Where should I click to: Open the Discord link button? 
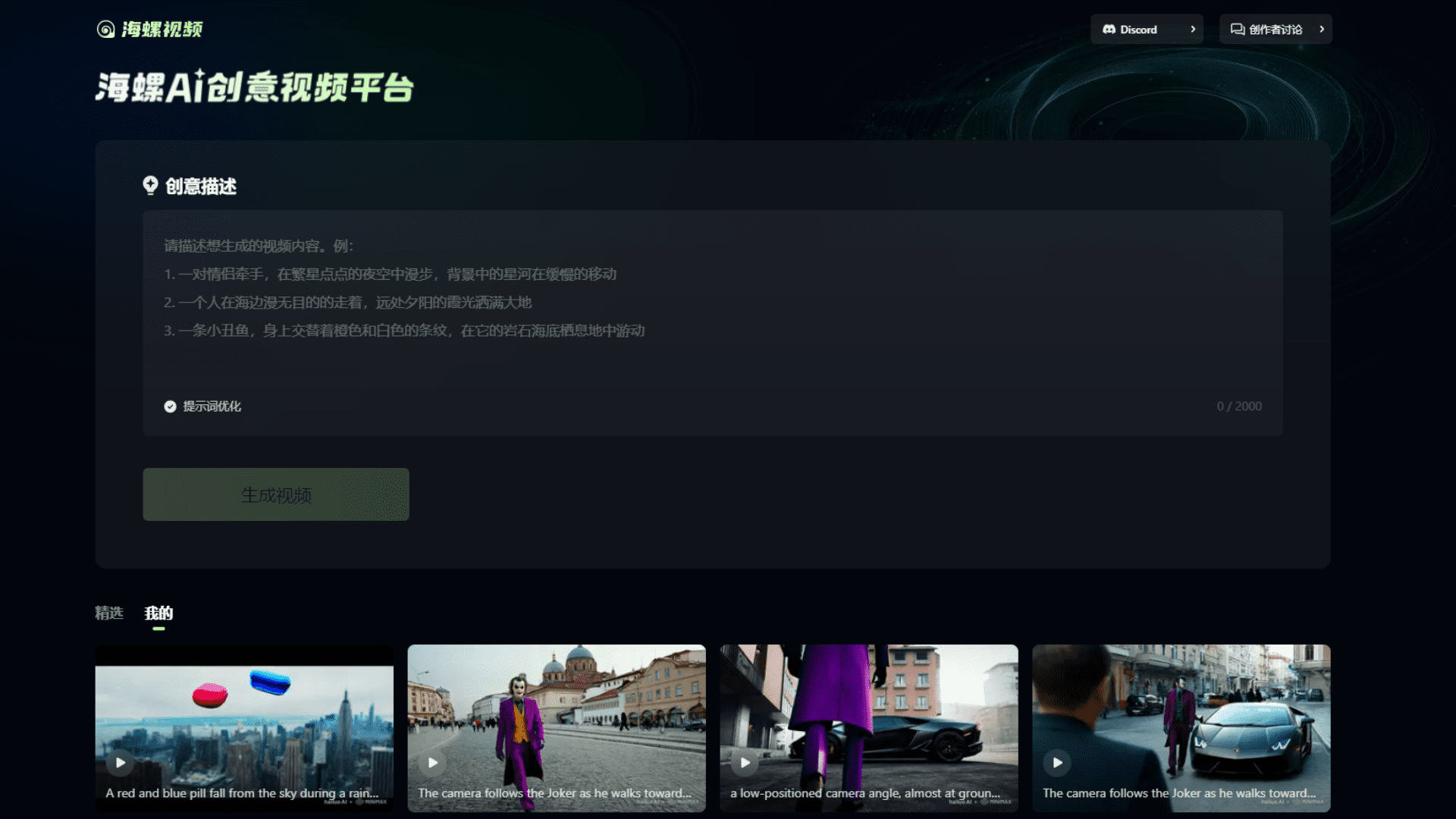pyautogui.click(x=1140, y=30)
